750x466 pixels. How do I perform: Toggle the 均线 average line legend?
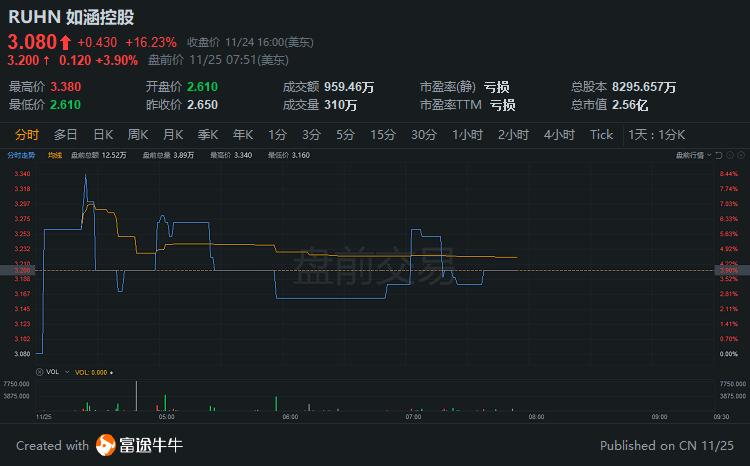tap(55, 155)
